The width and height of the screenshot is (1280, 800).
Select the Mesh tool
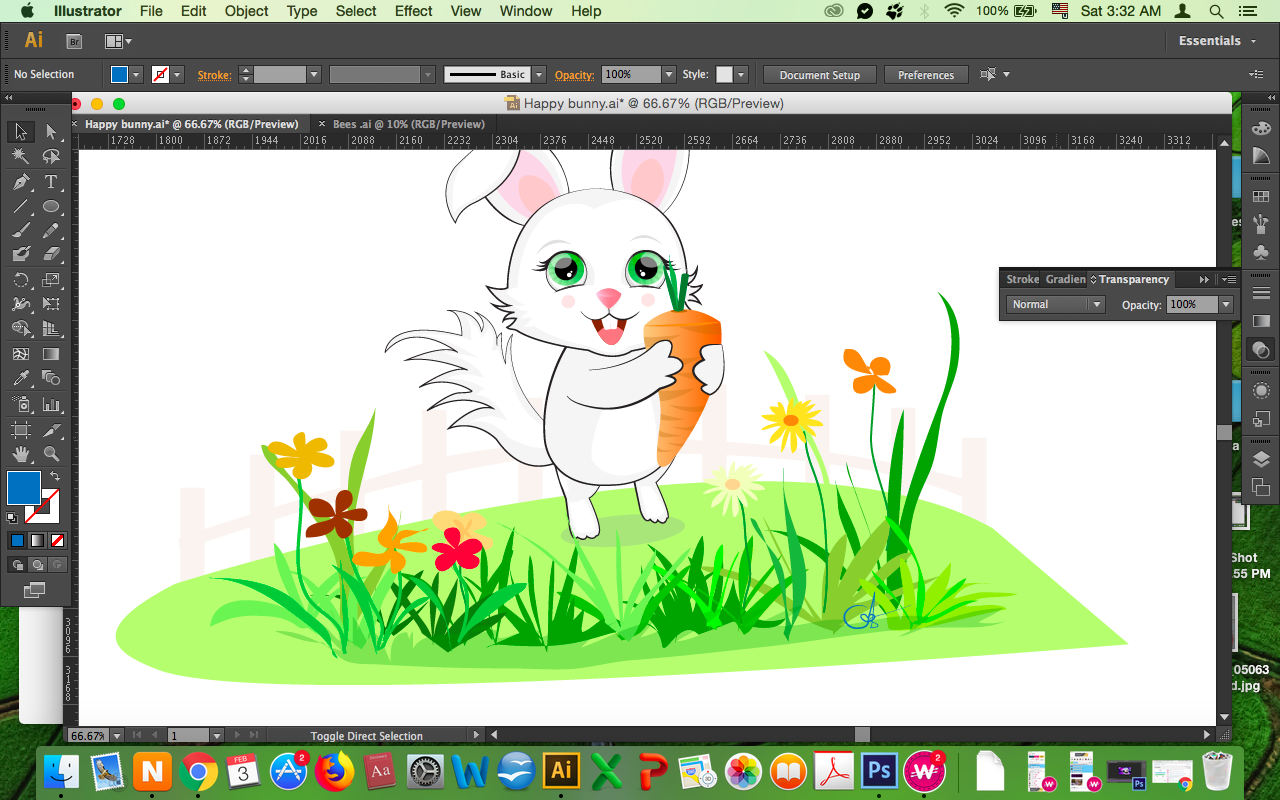pyautogui.click(x=21, y=354)
